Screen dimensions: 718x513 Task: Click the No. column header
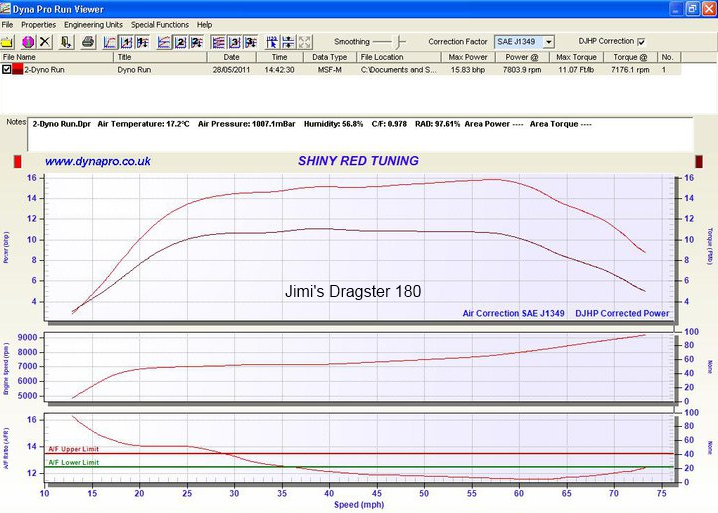coord(669,57)
